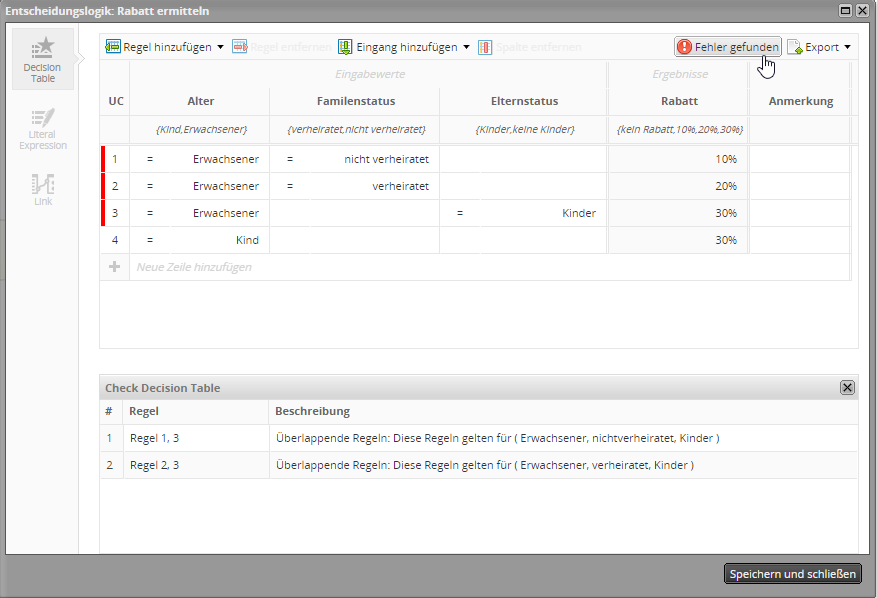The width and height of the screenshot is (877, 598).
Task: Select the Regel 2, 3 error entry
Action: click(x=154, y=465)
